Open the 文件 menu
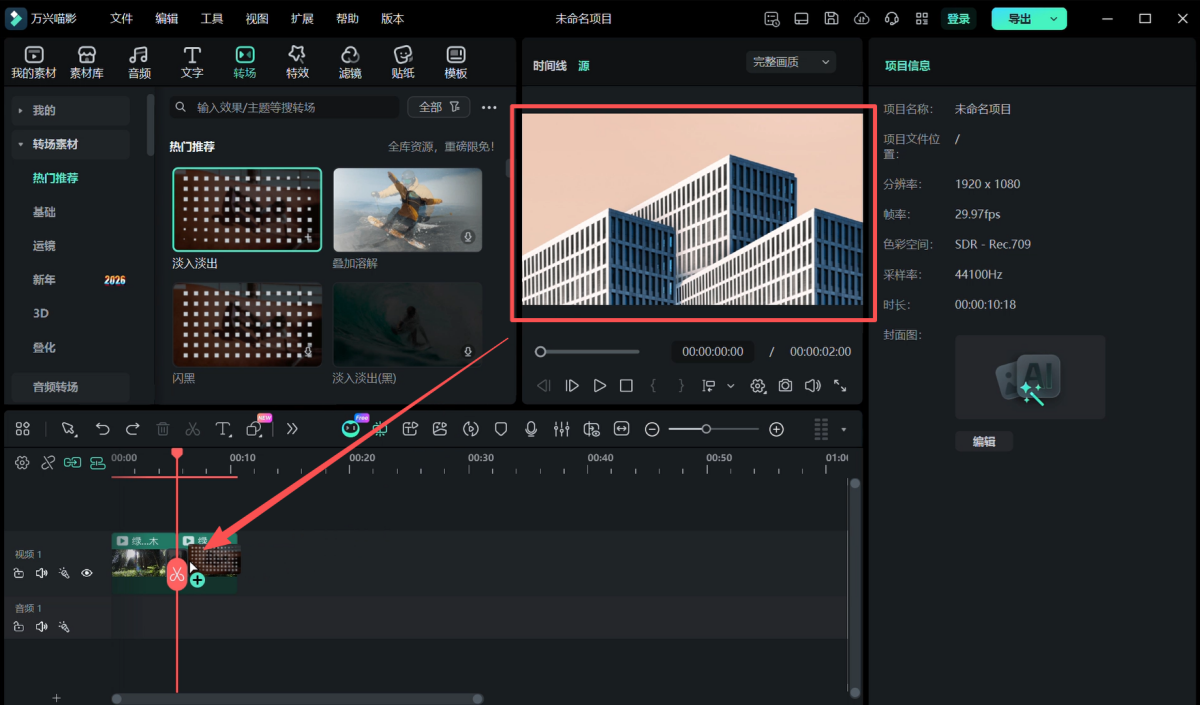Viewport: 1200px width, 705px height. (121, 19)
